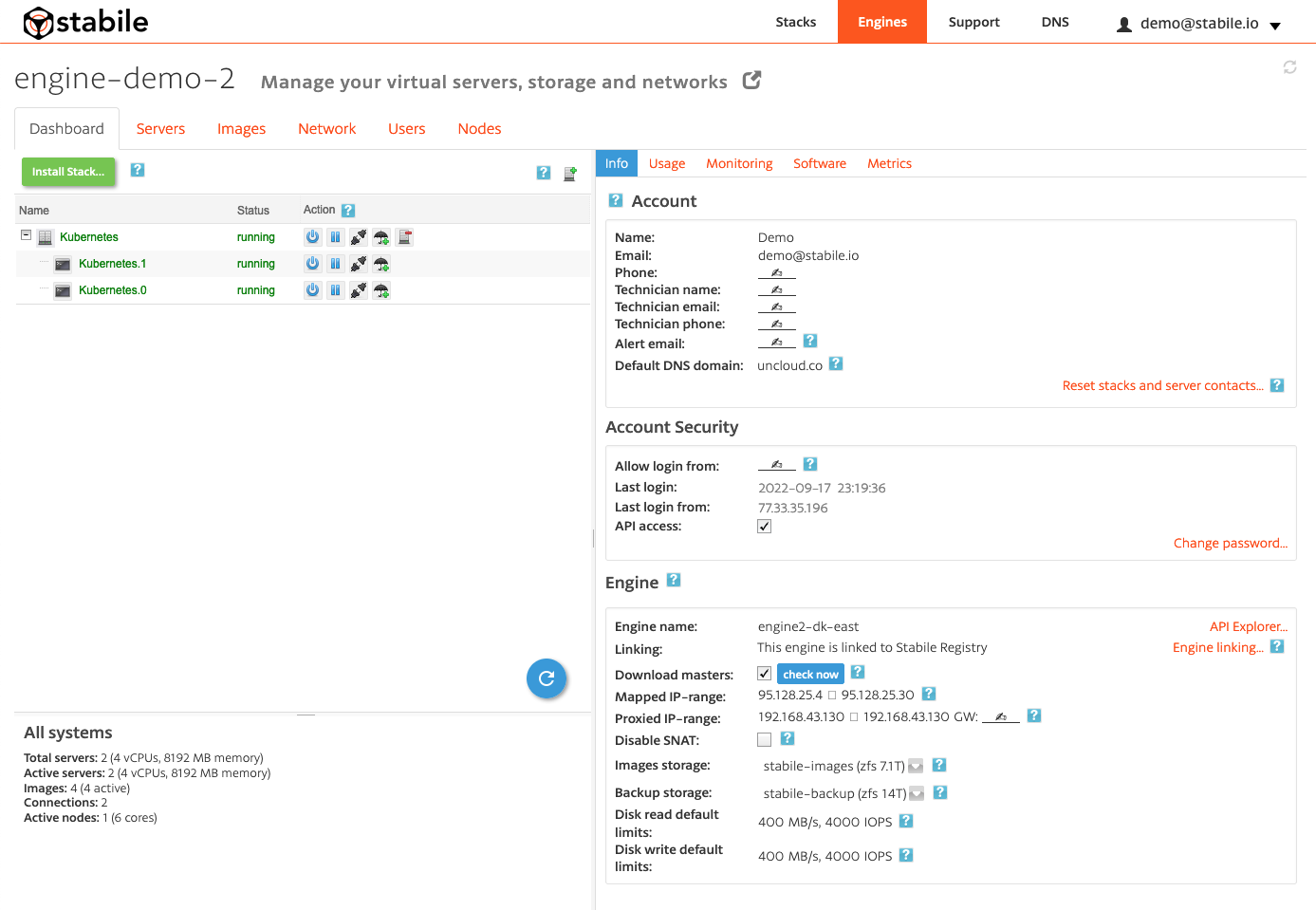Open help for the Account section heading
The height and width of the screenshot is (910, 1316).
point(616,200)
